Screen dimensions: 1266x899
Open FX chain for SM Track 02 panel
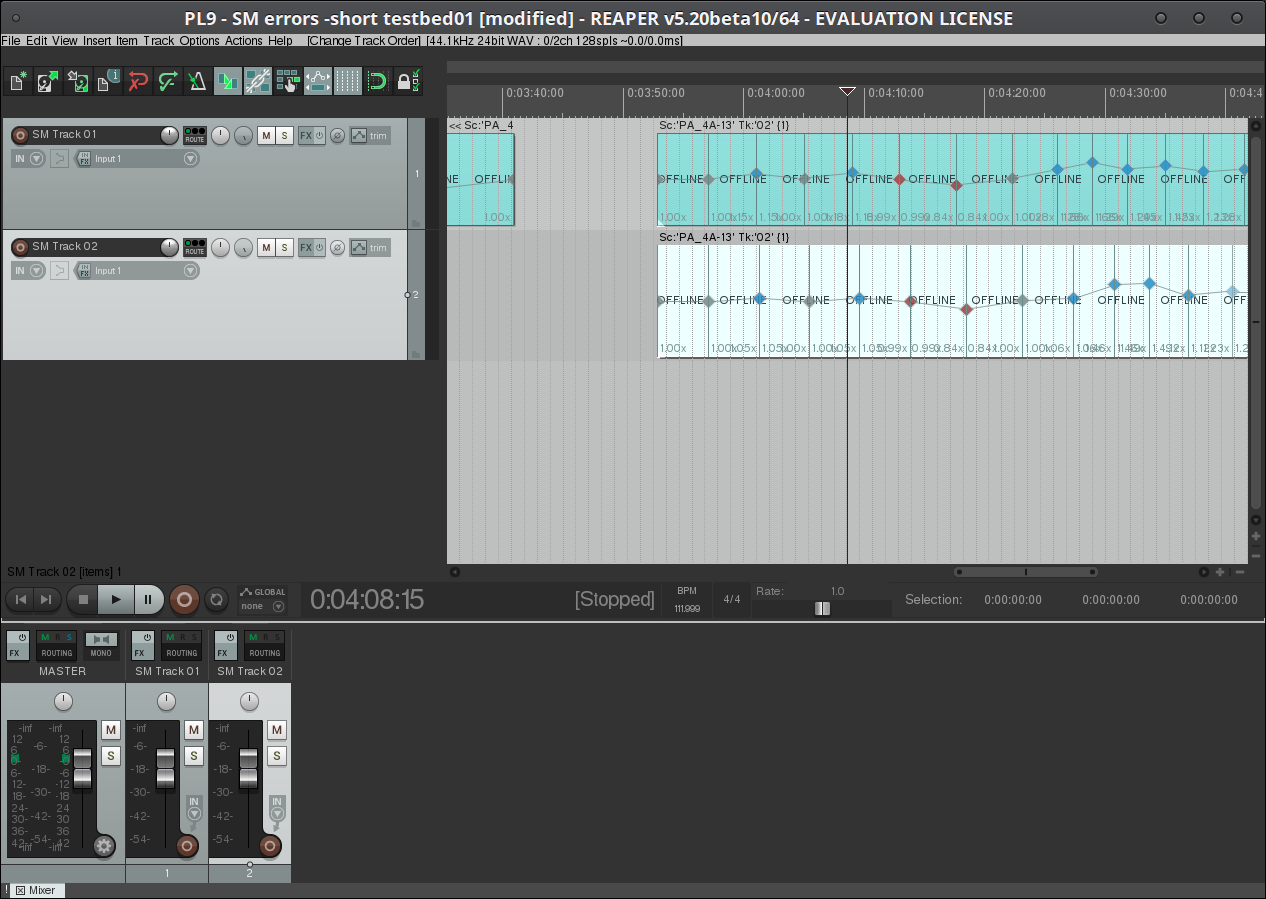pos(306,247)
